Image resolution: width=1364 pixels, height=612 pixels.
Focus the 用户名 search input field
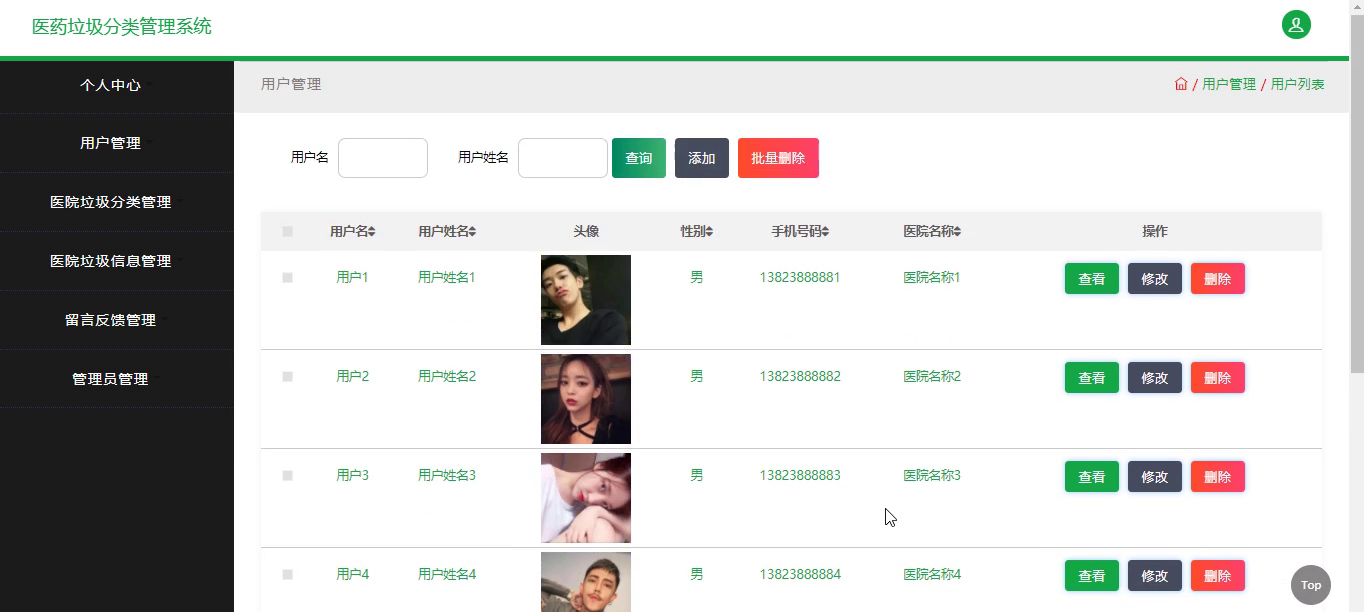(383, 158)
